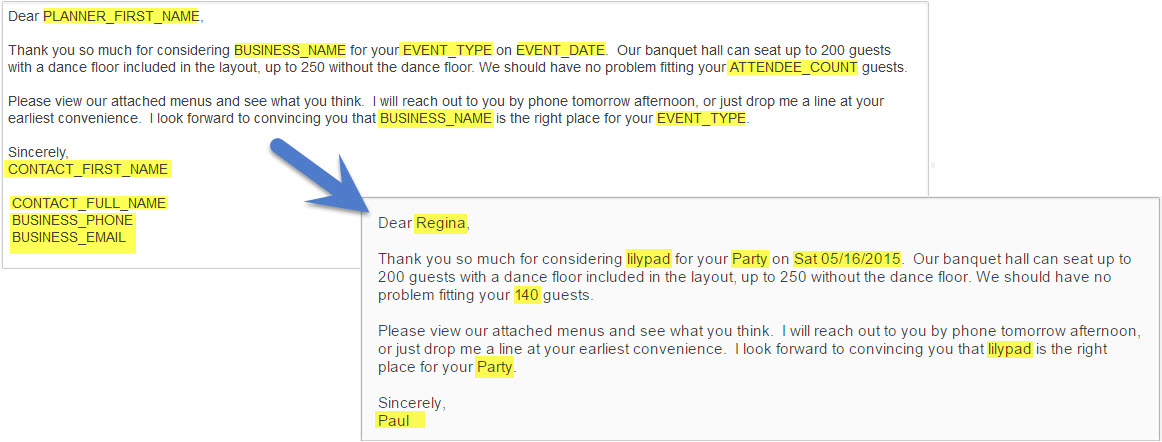Select the EVENT_DATE placeholder
Viewport: 1162px width, 442px height.
561,50
